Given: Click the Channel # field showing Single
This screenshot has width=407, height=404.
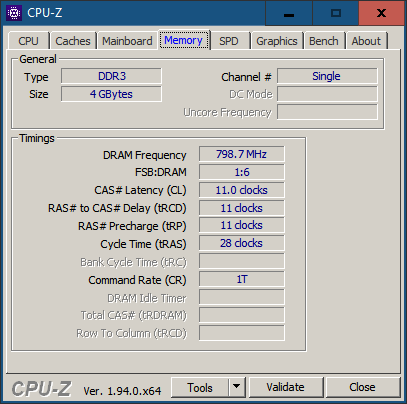Looking at the screenshot, I should pos(327,76).
